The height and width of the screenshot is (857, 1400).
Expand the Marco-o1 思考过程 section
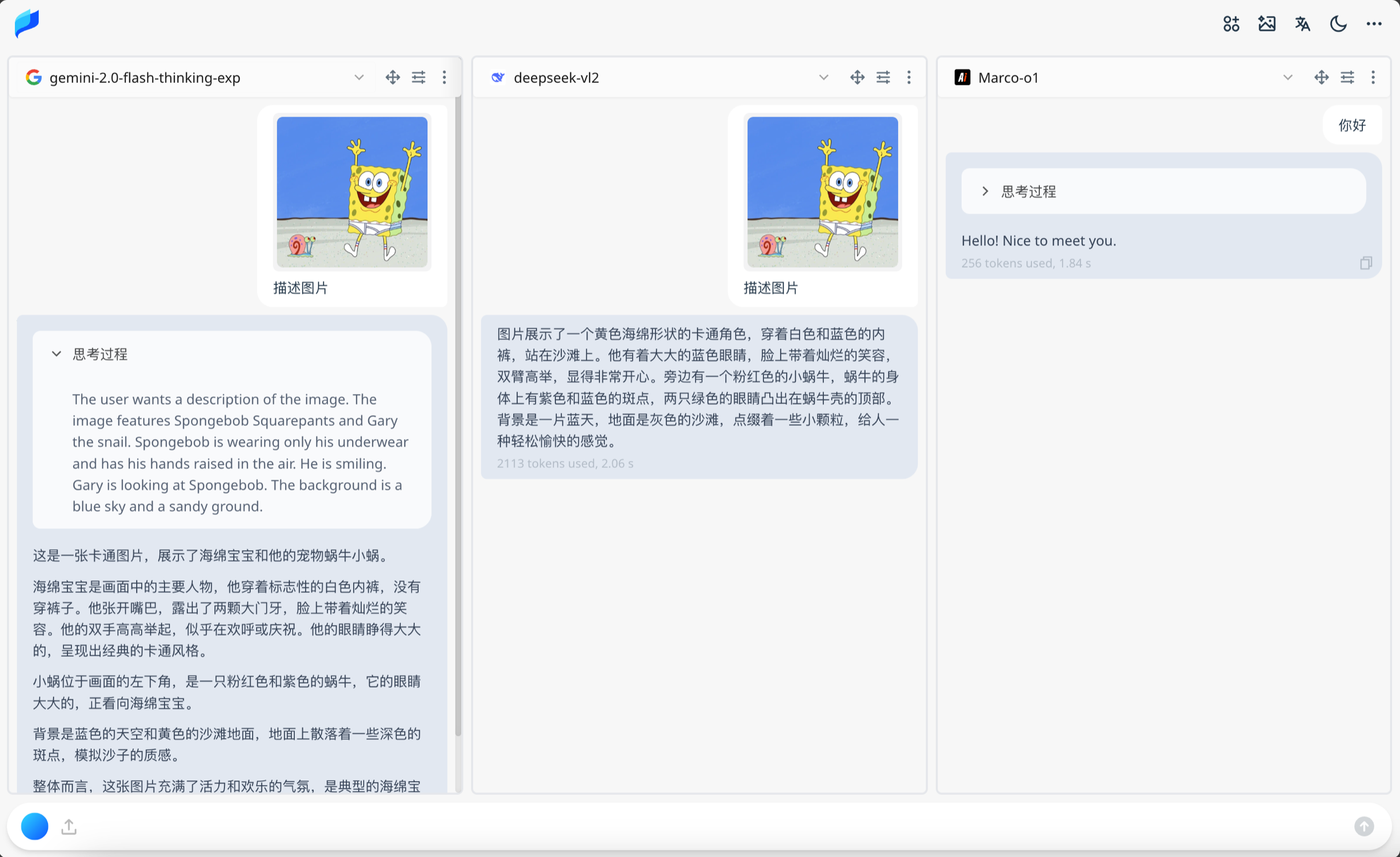pyautogui.click(x=985, y=192)
